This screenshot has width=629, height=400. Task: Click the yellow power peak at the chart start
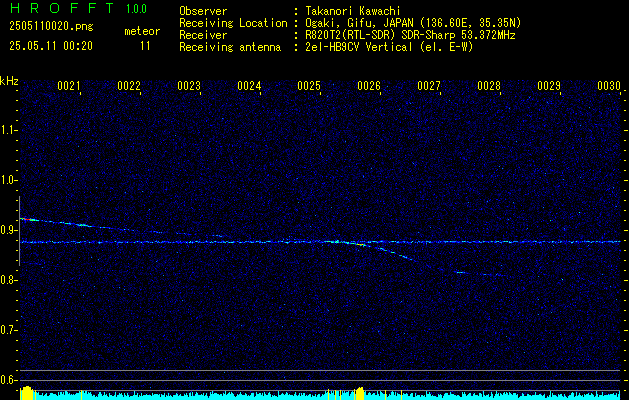(x=27, y=392)
